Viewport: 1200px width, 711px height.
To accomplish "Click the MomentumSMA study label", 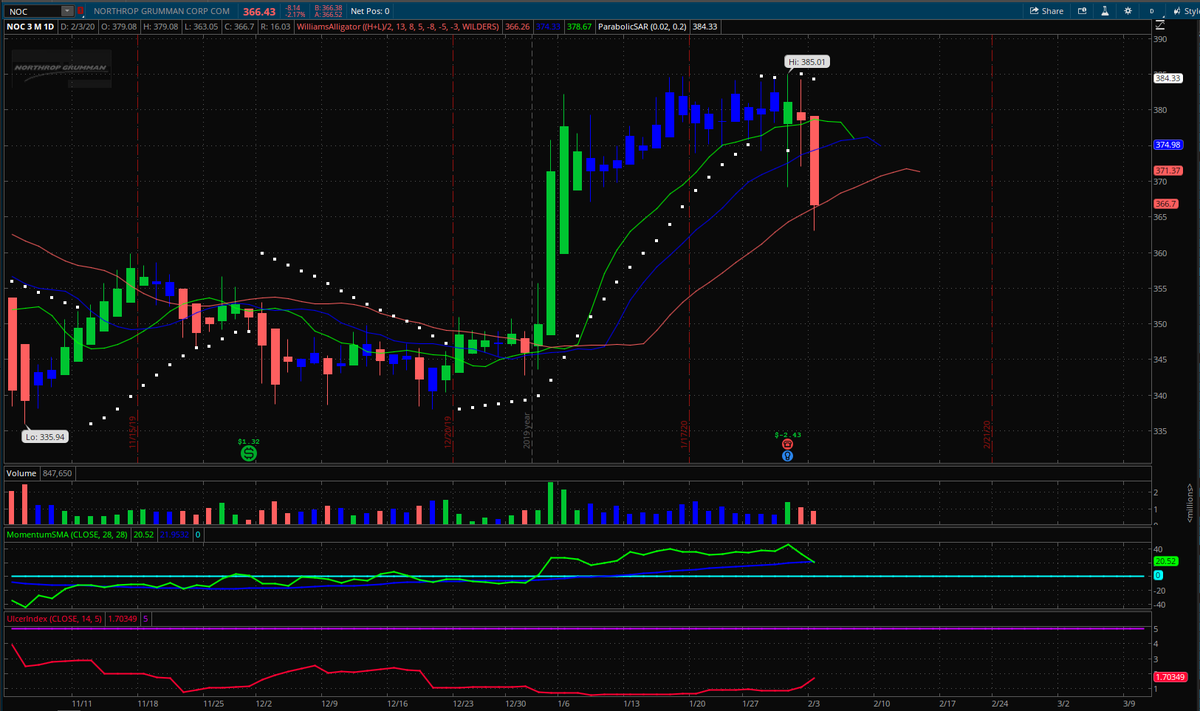I will 67,535.
